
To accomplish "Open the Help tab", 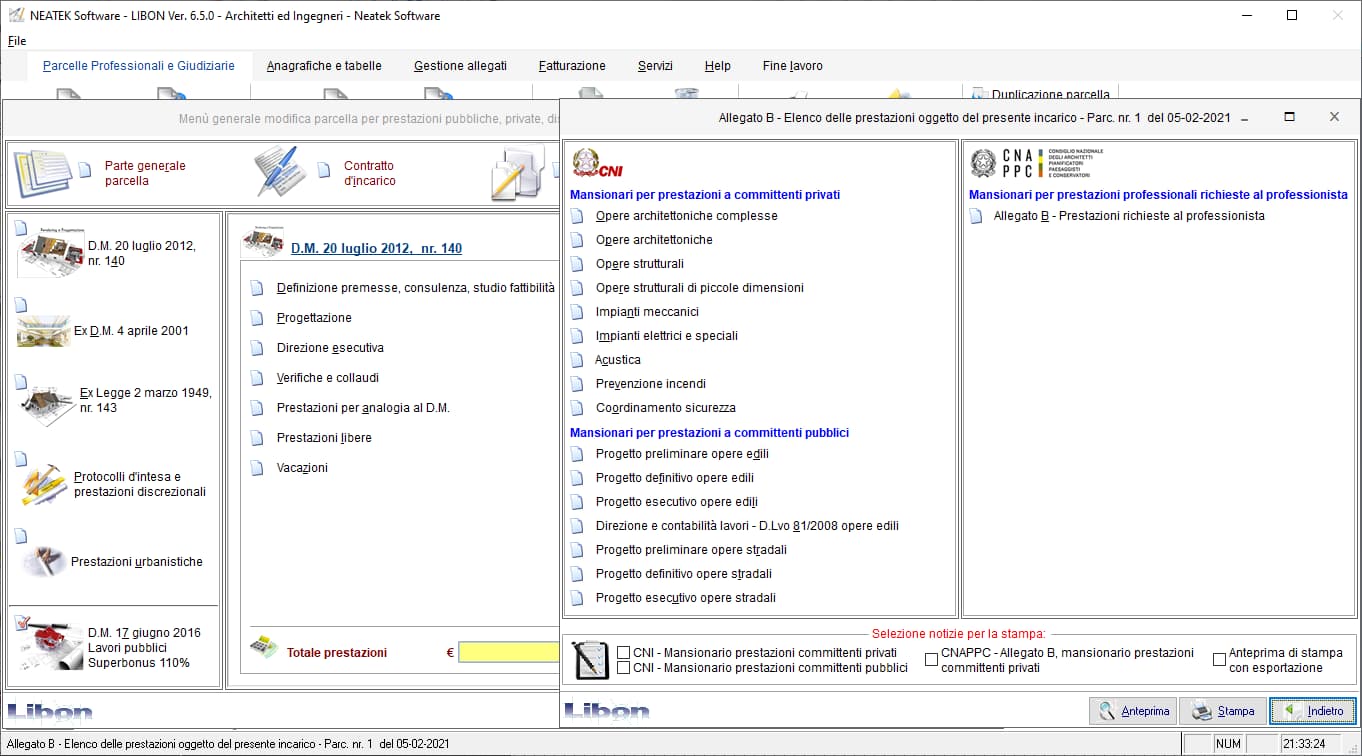I will 717,66.
